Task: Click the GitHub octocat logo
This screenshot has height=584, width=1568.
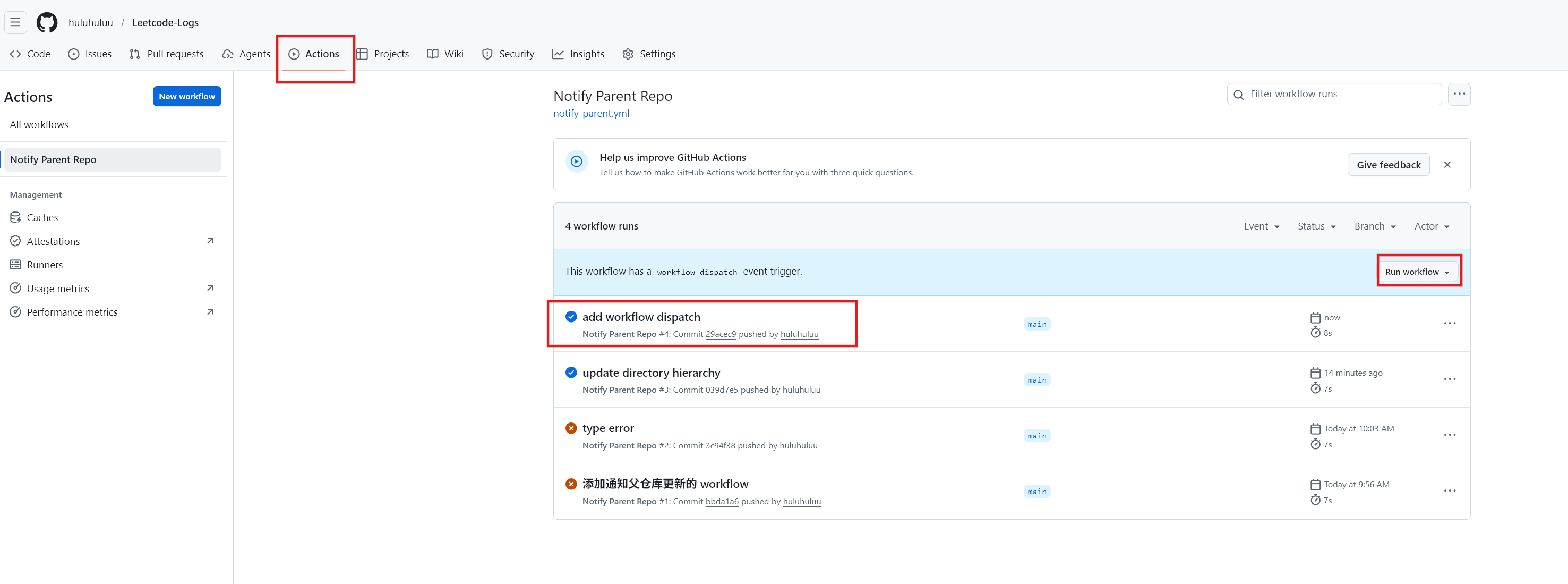Action: tap(47, 22)
